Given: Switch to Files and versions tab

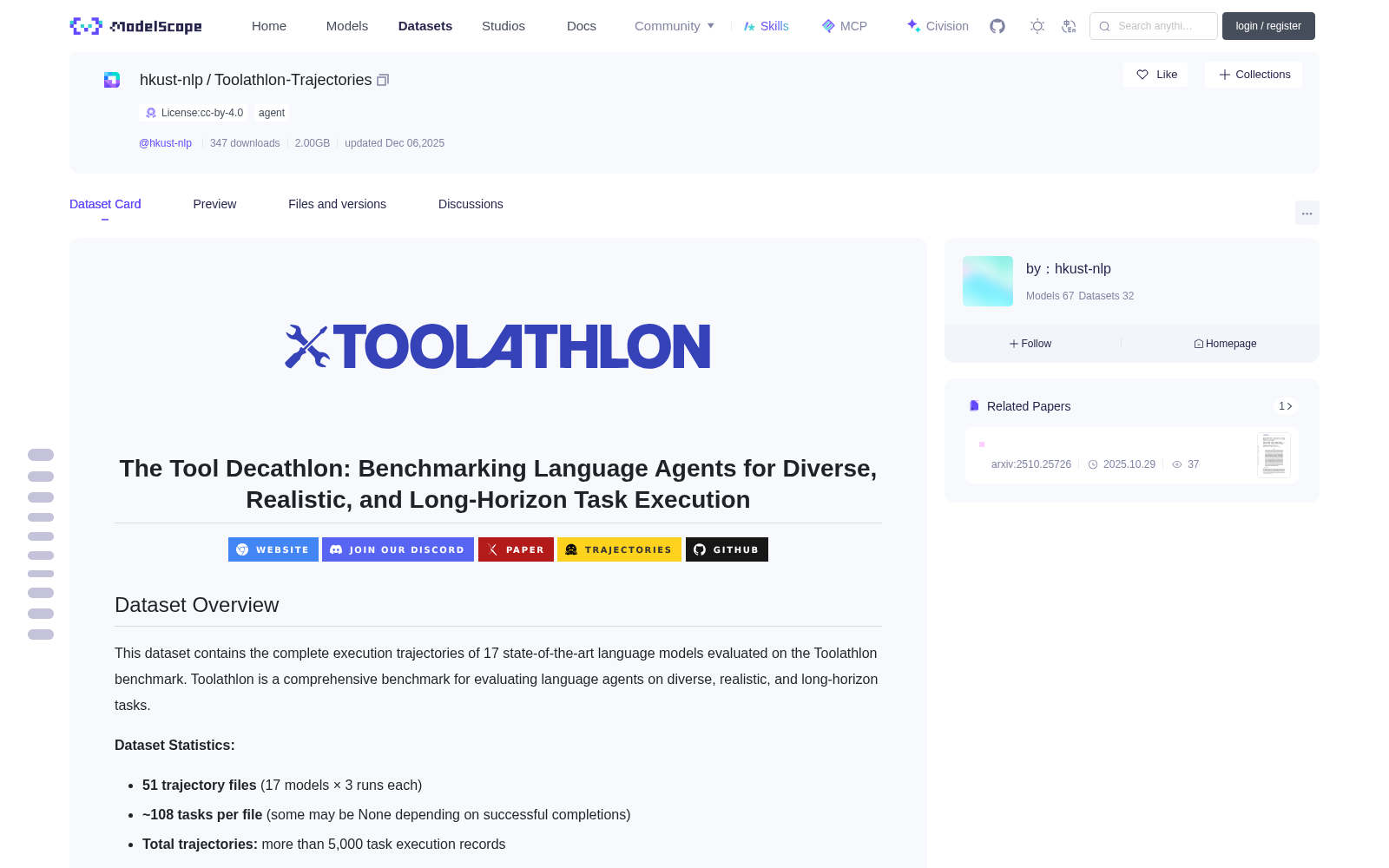Looking at the screenshot, I should coord(337,204).
